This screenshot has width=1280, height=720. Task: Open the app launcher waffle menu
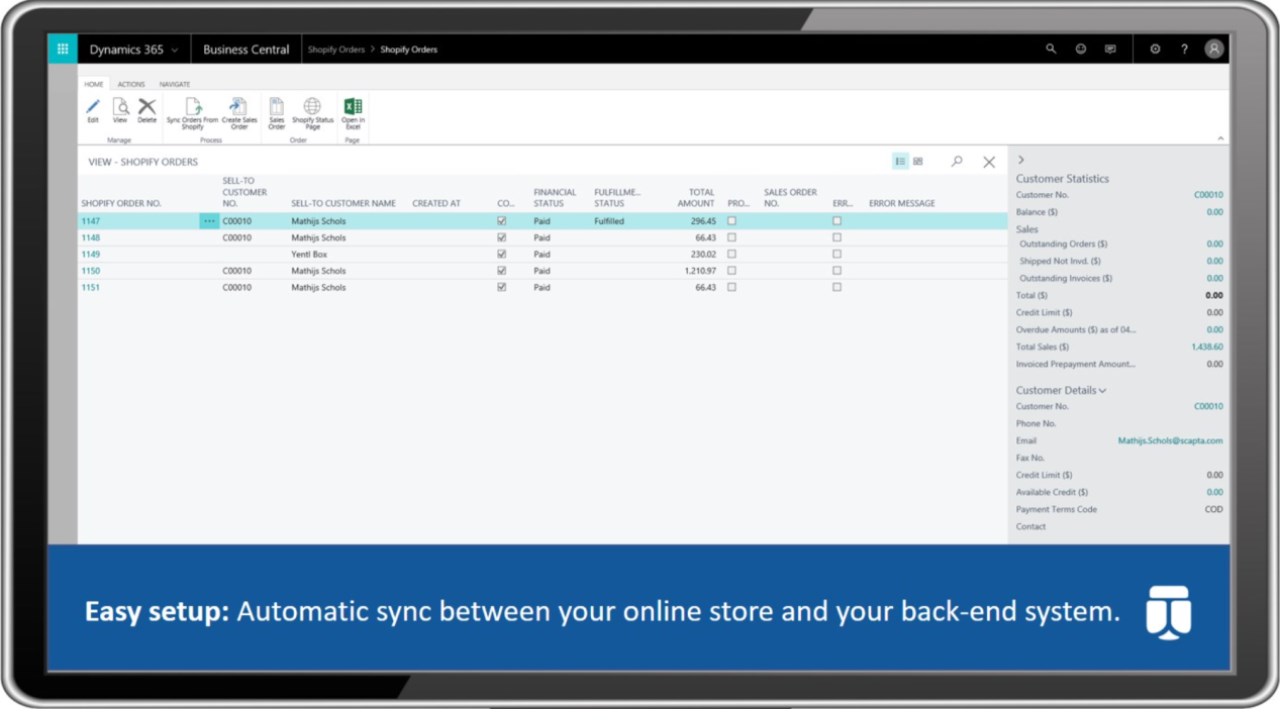(62, 49)
